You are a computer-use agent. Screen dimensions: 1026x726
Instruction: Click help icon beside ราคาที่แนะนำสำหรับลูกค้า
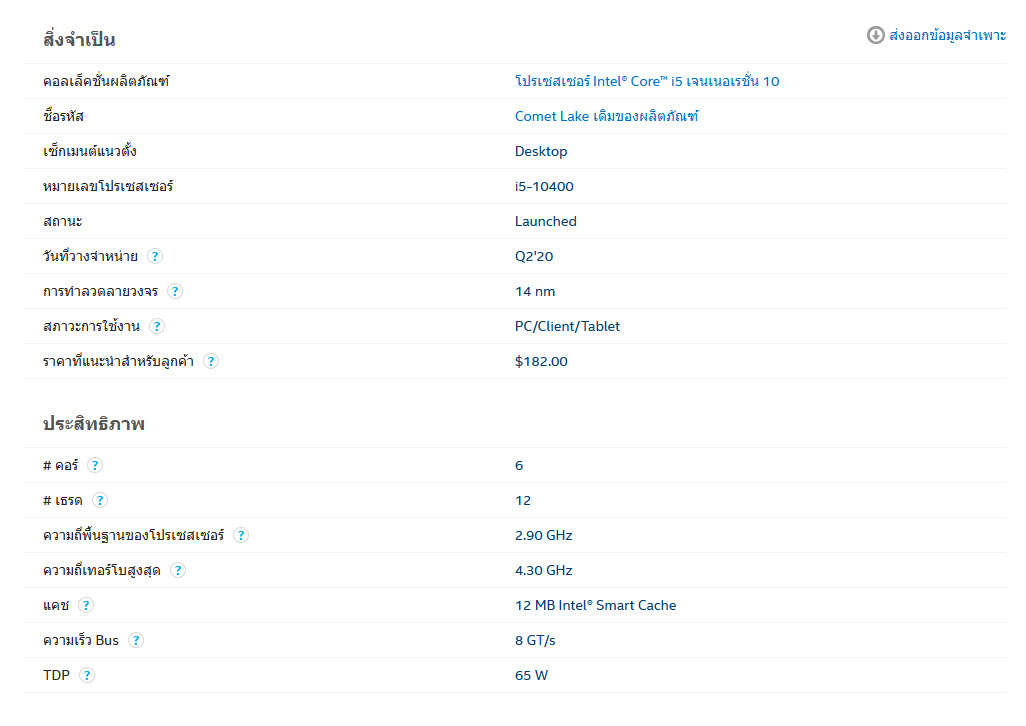point(211,361)
